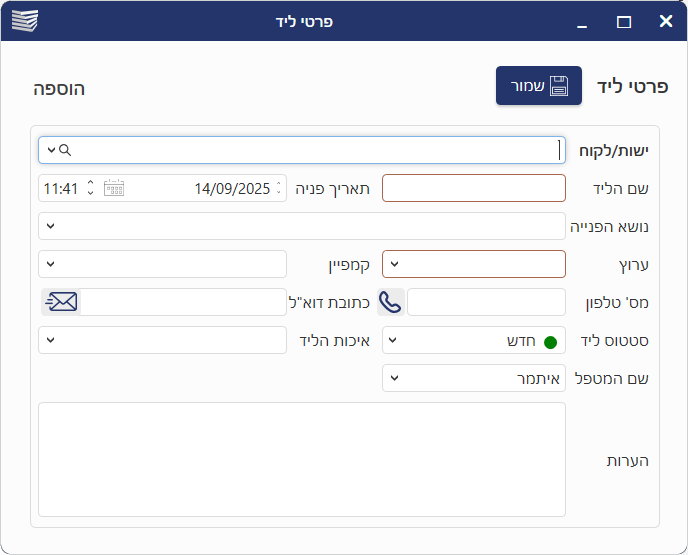
Task: Open the calendar date picker icon
Action: tap(114, 188)
